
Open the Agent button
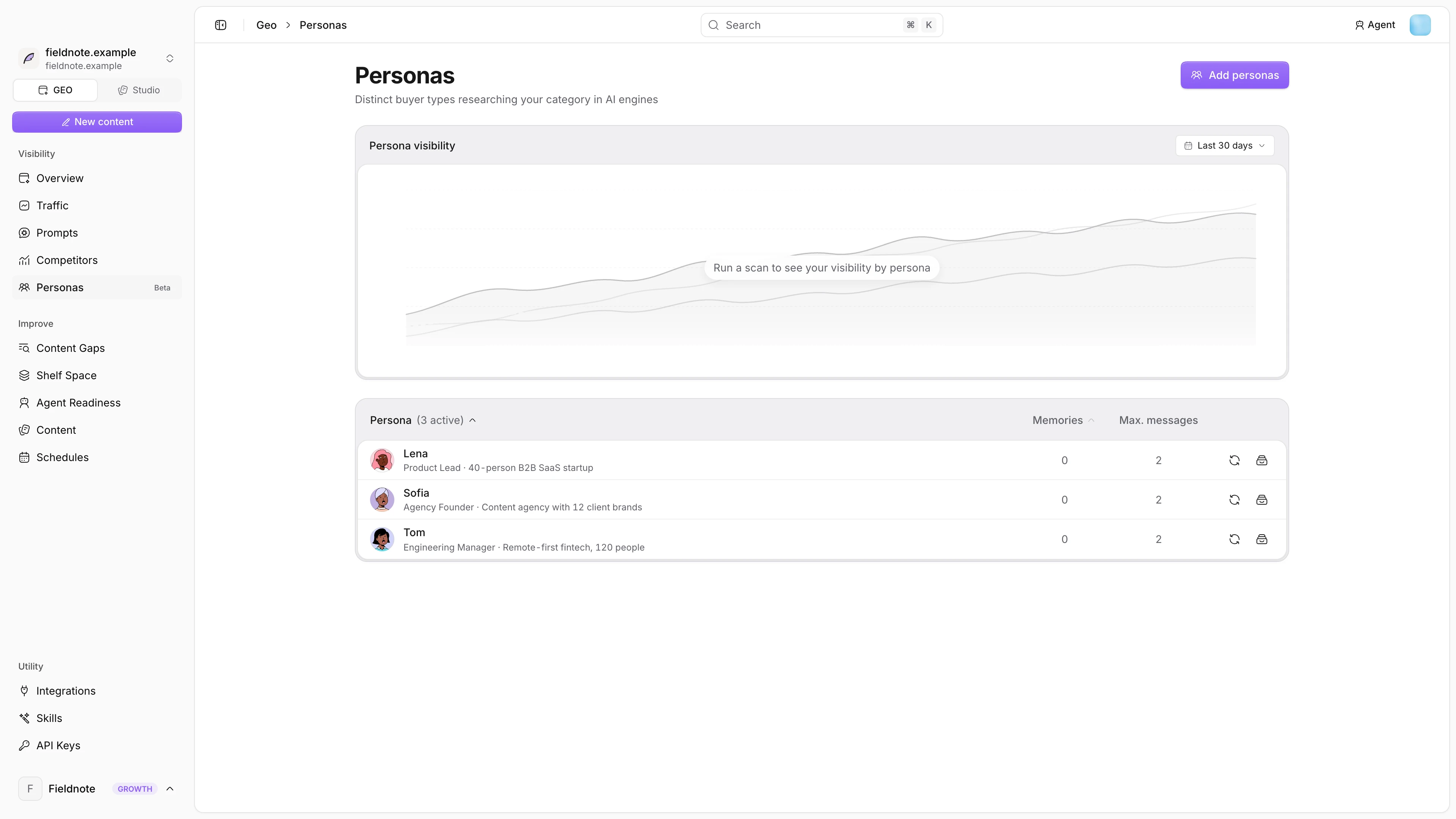click(1374, 25)
